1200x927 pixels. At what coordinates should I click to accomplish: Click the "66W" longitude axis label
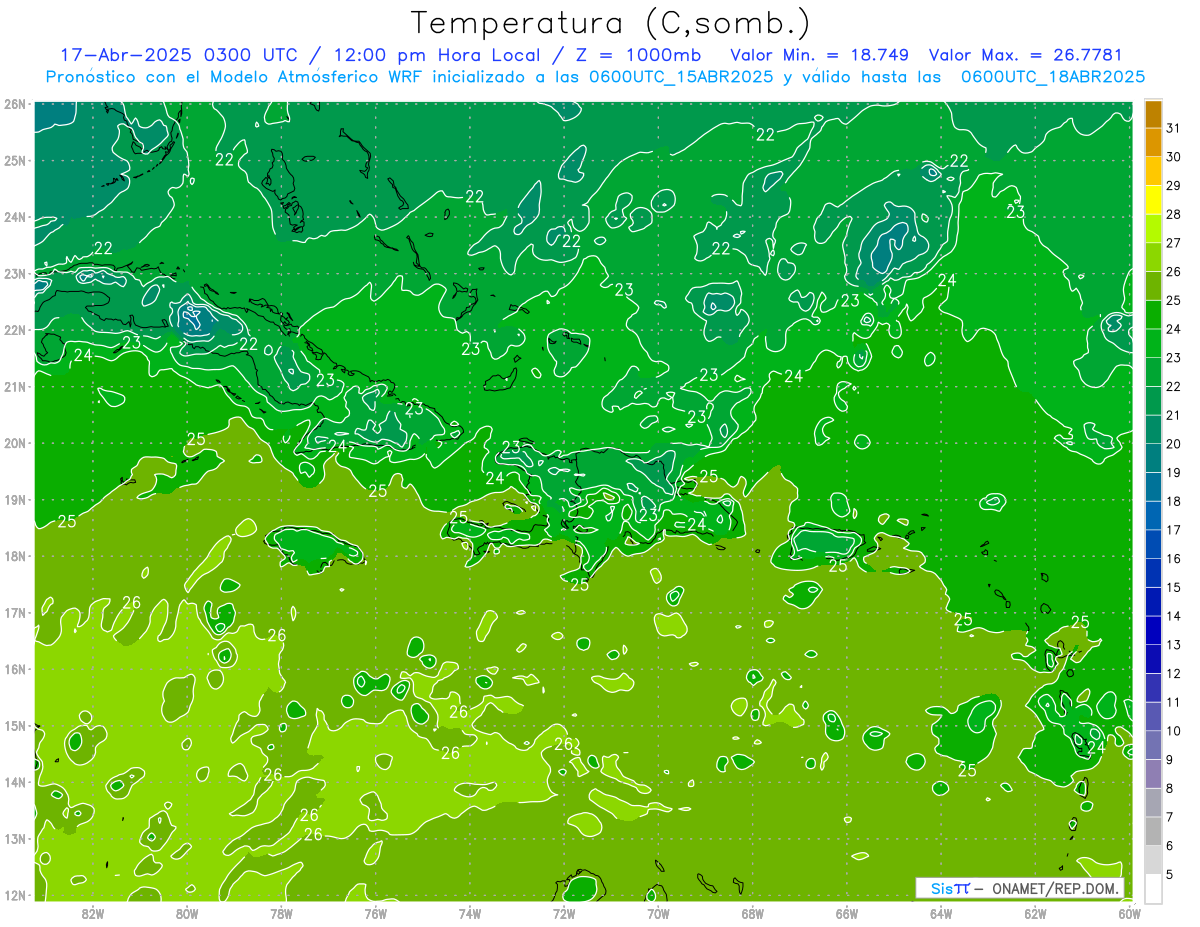[x=847, y=913]
